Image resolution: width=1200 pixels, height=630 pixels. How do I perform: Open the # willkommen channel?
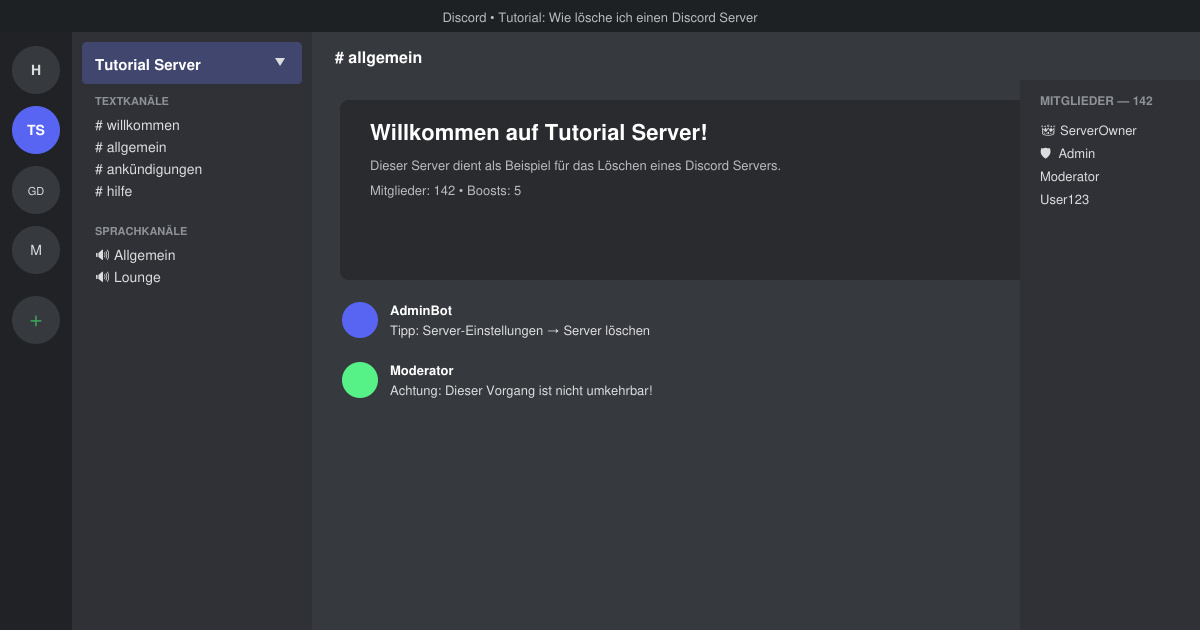(x=137, y=125)
